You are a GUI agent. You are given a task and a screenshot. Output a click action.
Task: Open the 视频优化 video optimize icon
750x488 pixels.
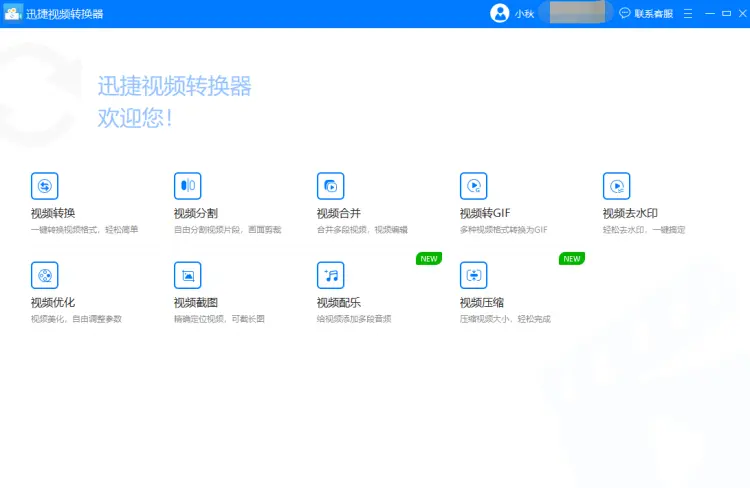[x=44, y=275]
